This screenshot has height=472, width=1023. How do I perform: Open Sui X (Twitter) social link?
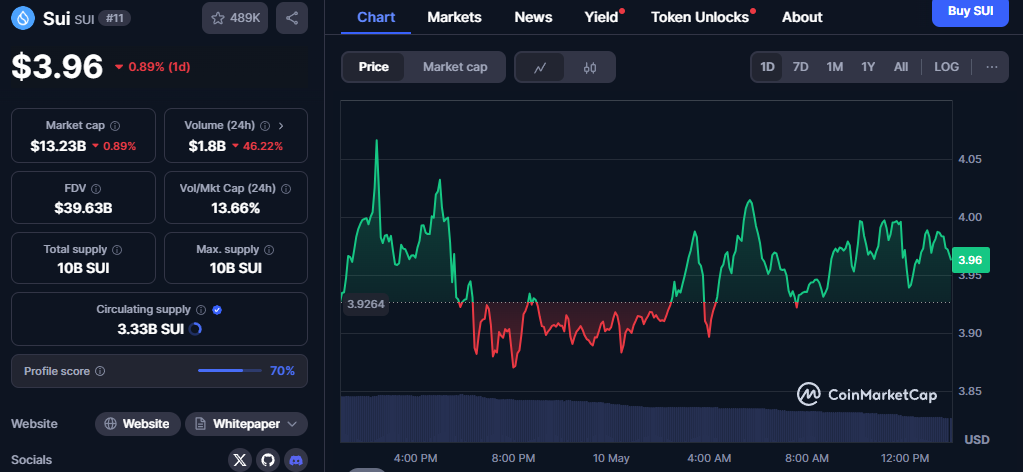tap(240, 460)
